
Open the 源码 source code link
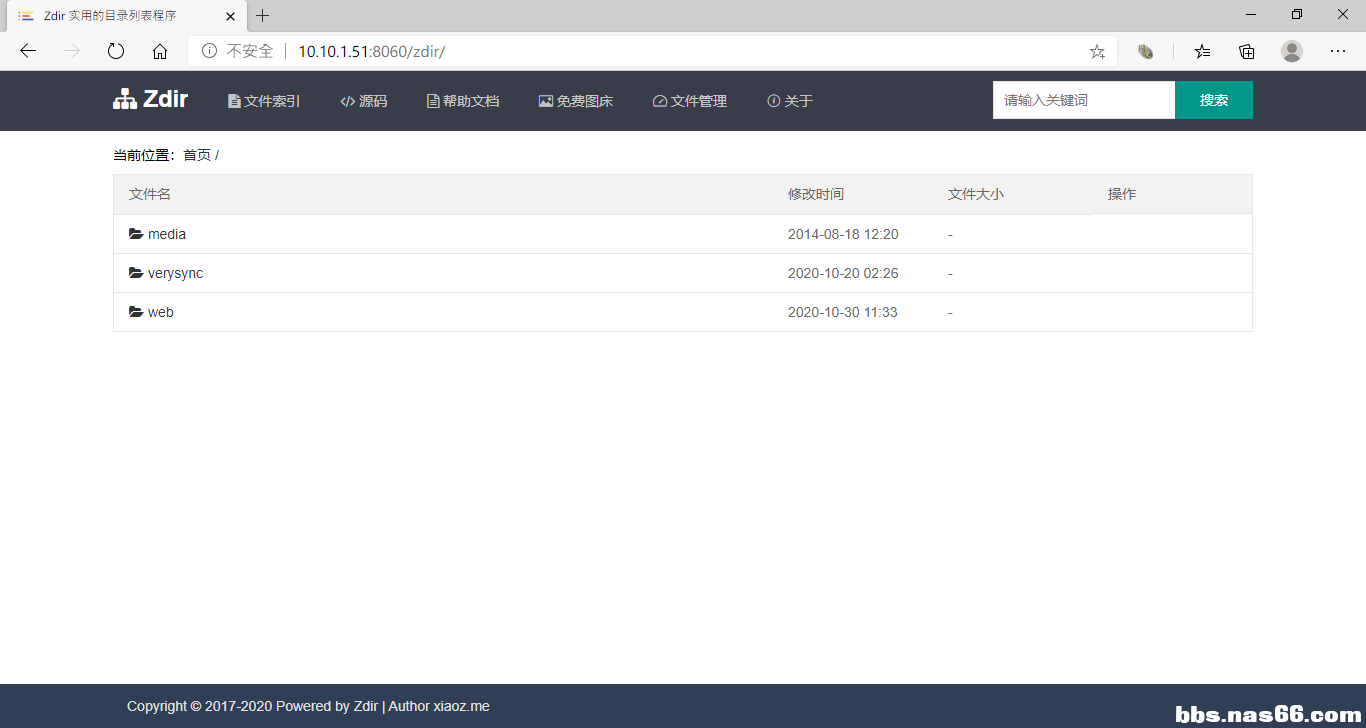[364, 101]
